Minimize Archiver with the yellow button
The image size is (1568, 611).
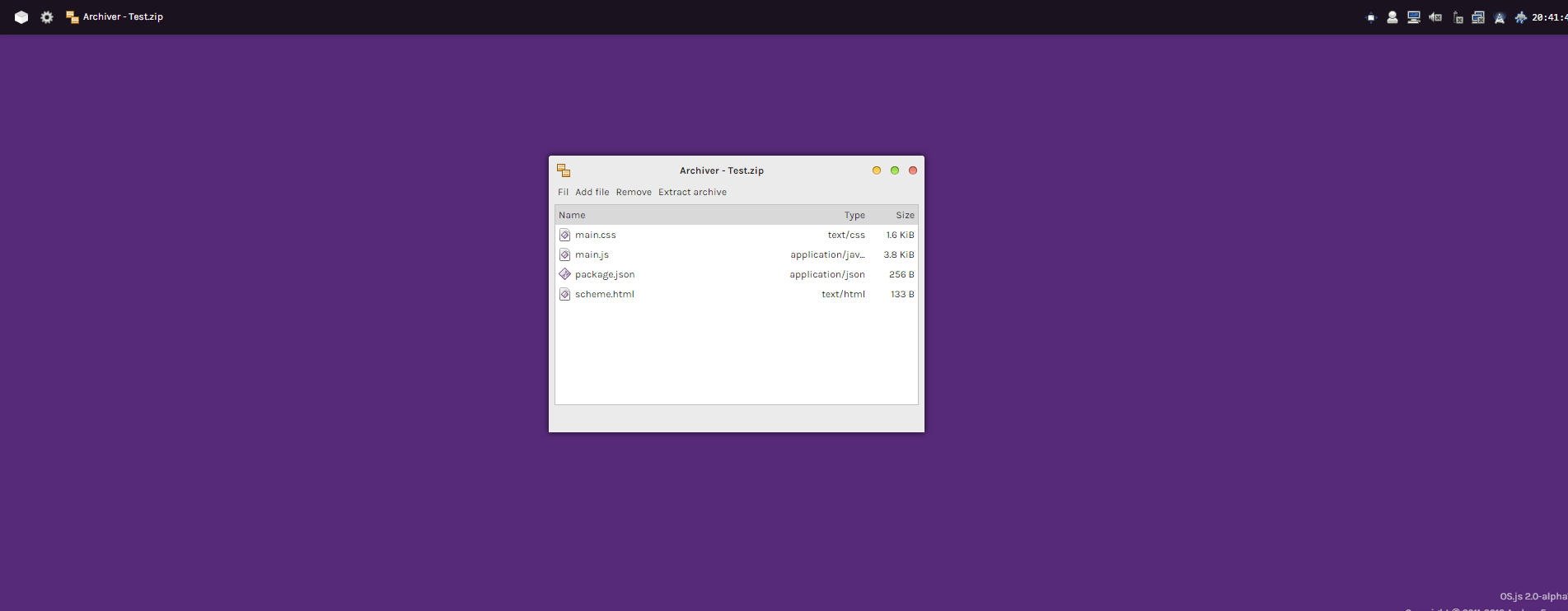877,170
